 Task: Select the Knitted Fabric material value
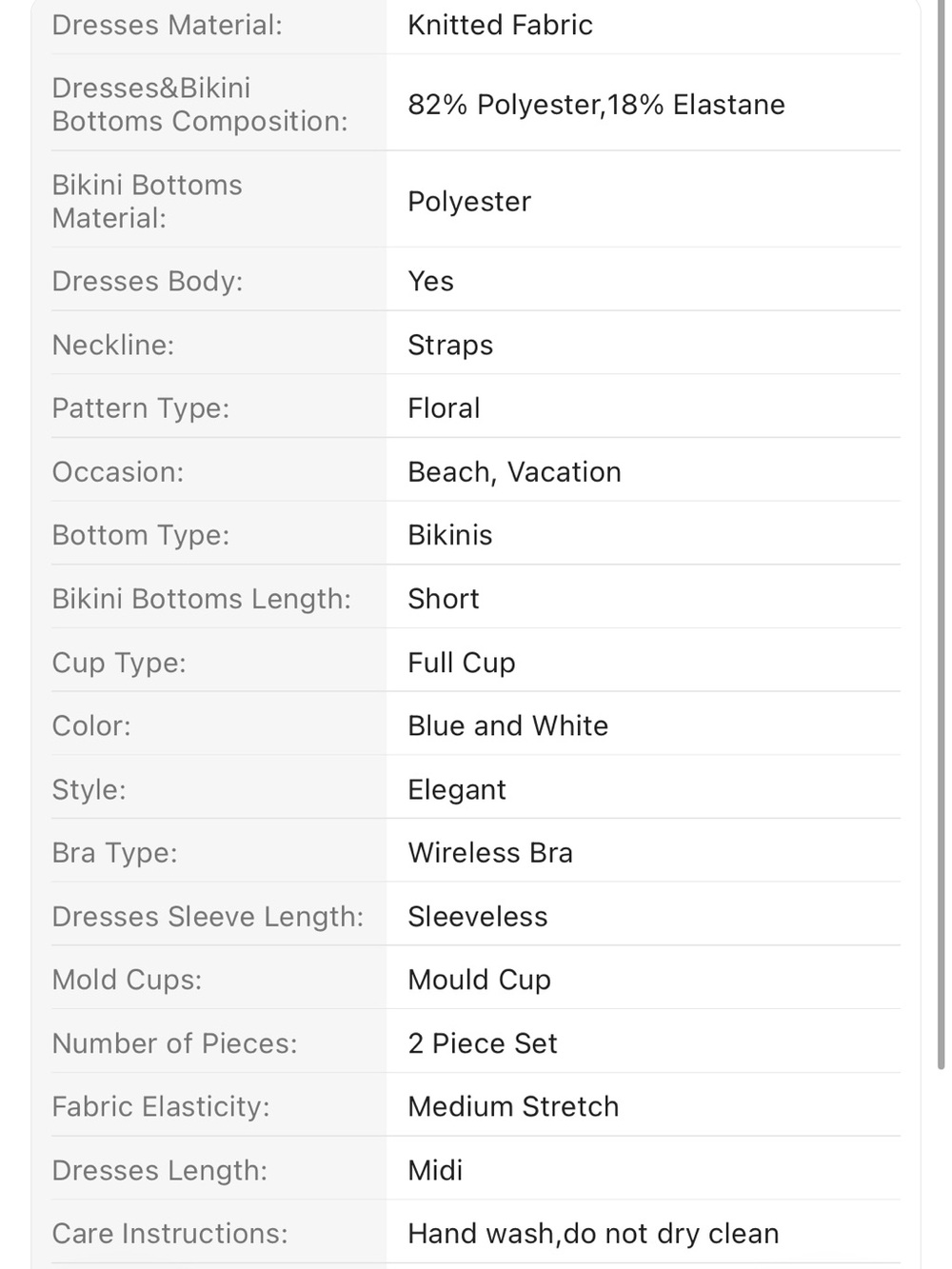point(500,25)
